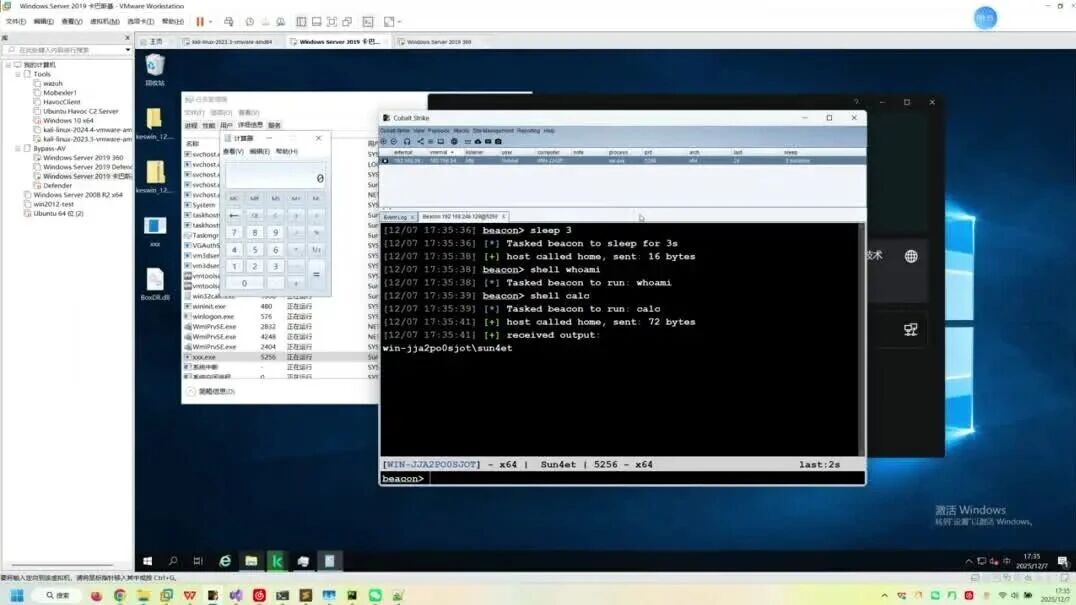The height and width of the screenshot is (605, 1076).
Task: Open the Cobalt Strike Payloads menu
Action: [438, 130]
